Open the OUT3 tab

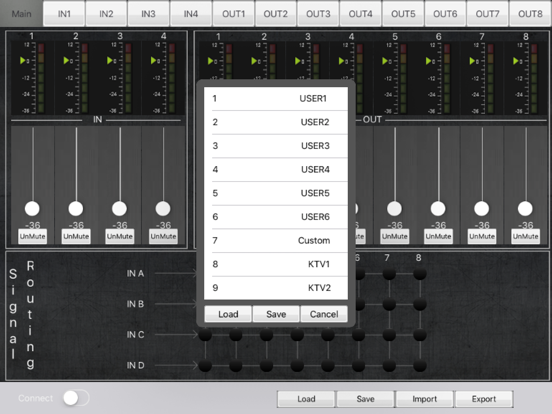pos(318,14)
